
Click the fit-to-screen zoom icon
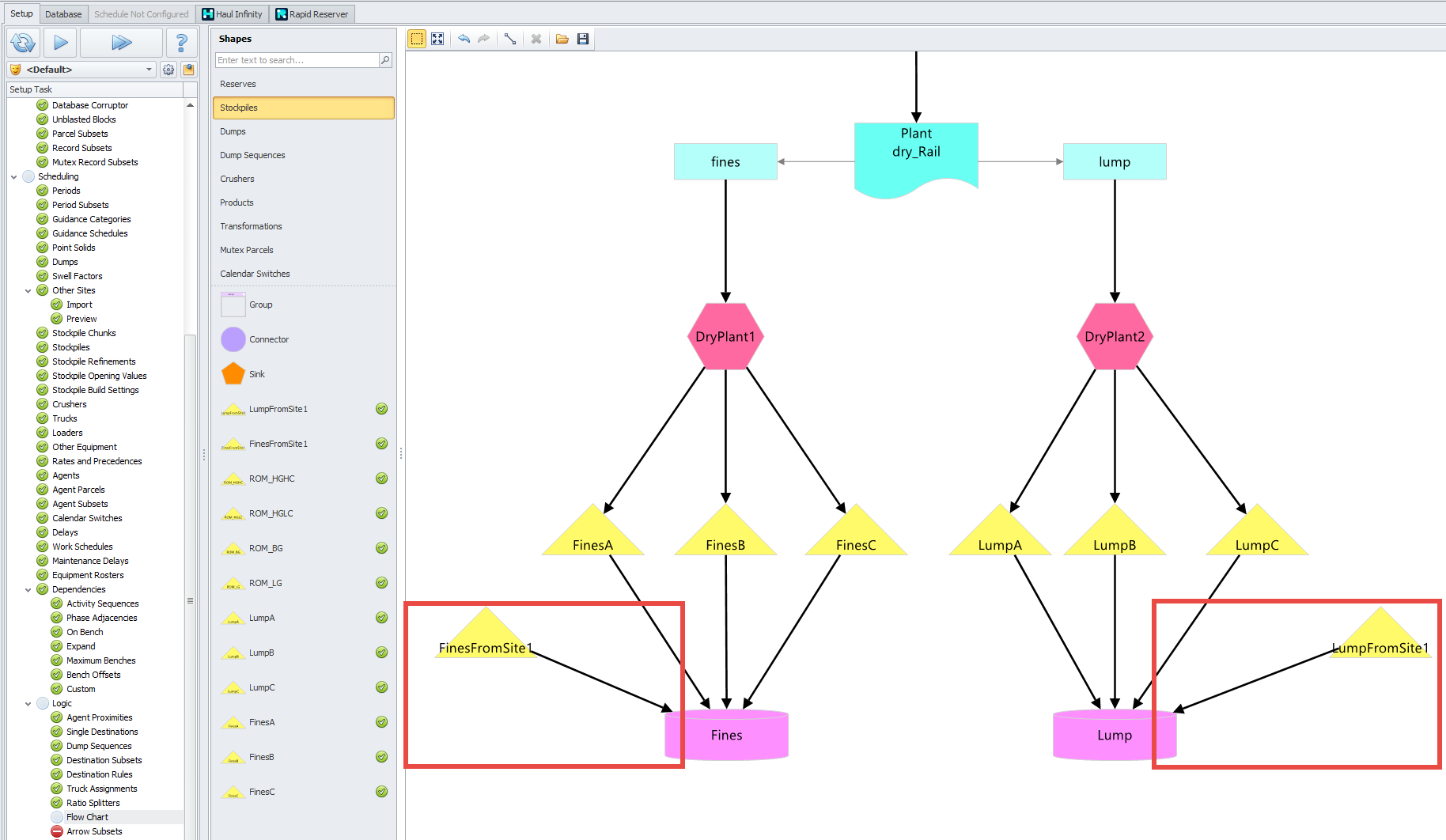[437, 39]
